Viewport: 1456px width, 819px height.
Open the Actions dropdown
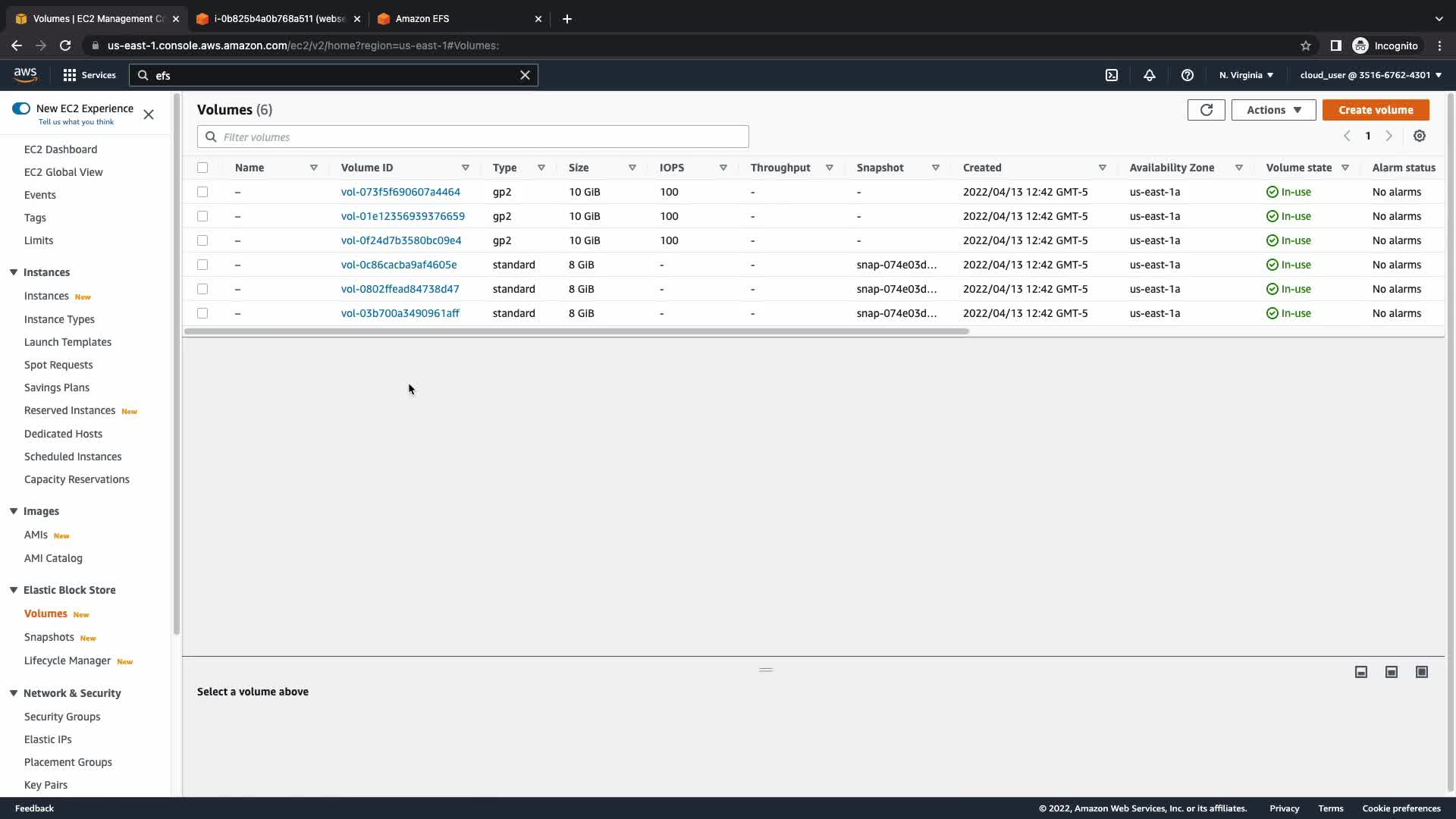(1273, 110)
